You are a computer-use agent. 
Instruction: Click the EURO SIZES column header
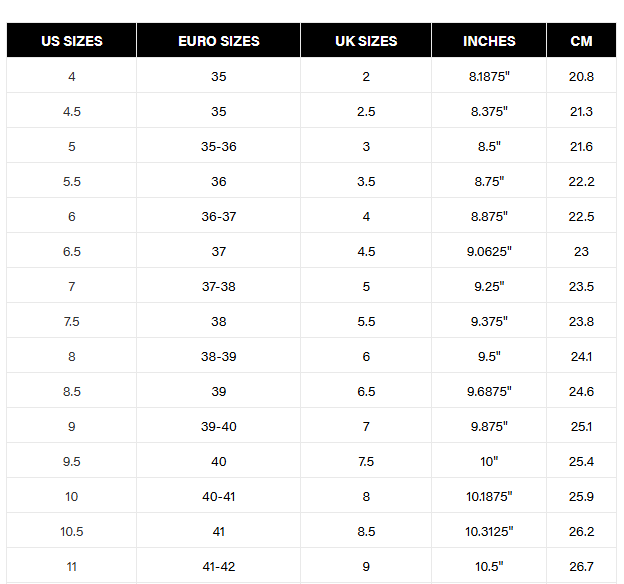218,41
